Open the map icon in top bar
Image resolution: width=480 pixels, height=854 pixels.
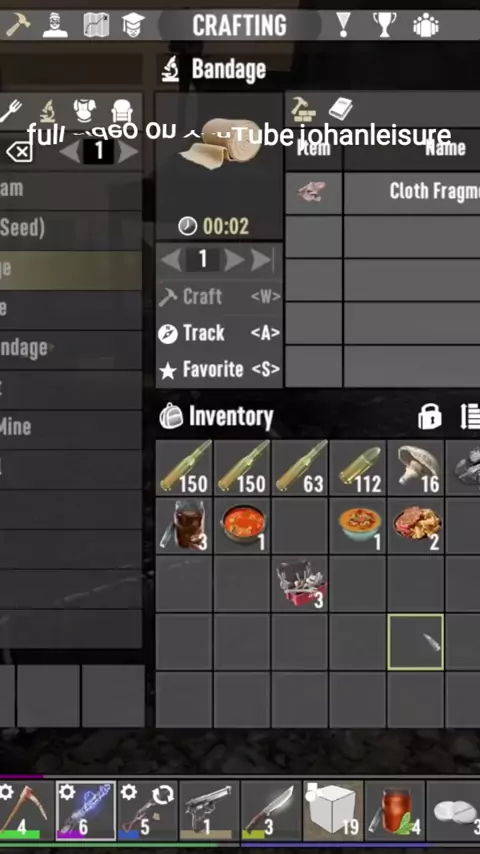(x=96, y=25)
